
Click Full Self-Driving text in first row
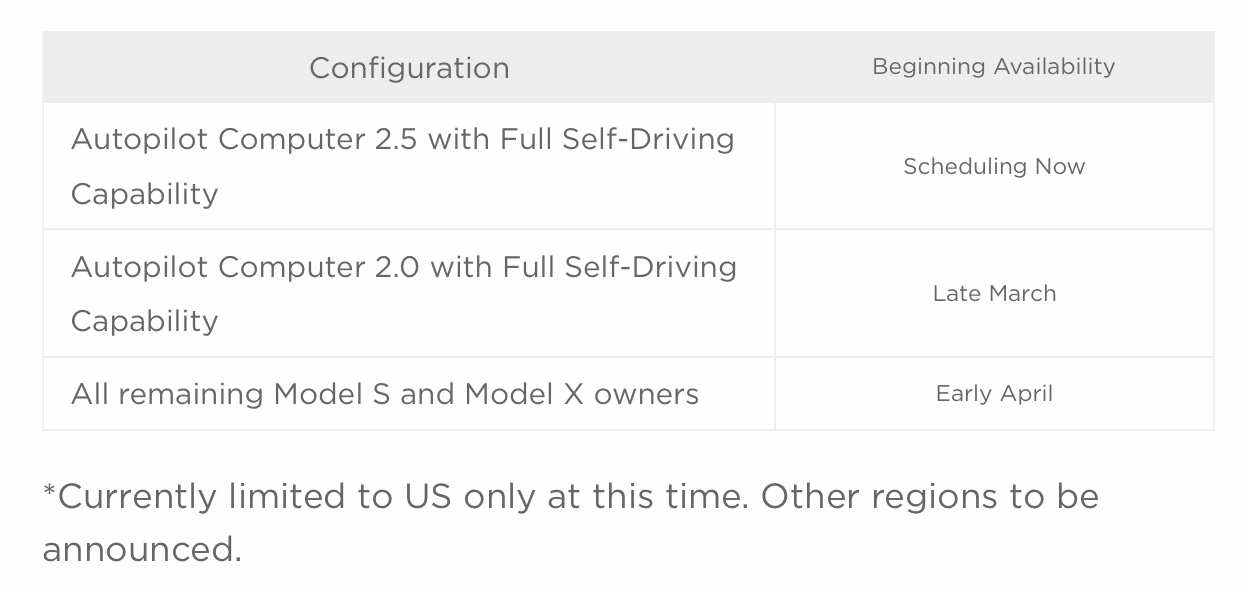point(619,139)
